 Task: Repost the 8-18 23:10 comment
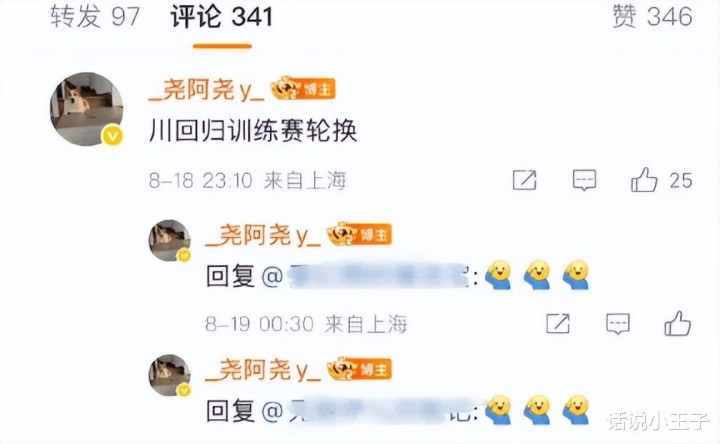coord(524,180)
